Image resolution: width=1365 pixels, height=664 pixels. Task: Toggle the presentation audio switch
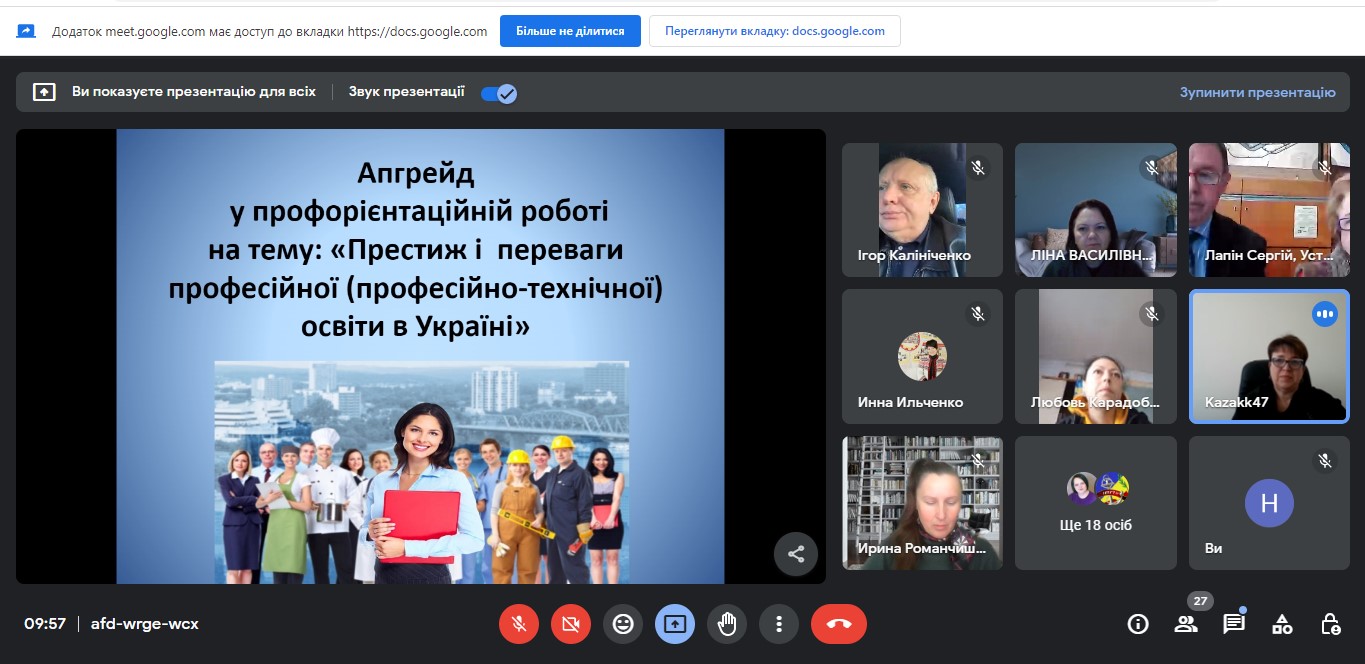point(498,93)
